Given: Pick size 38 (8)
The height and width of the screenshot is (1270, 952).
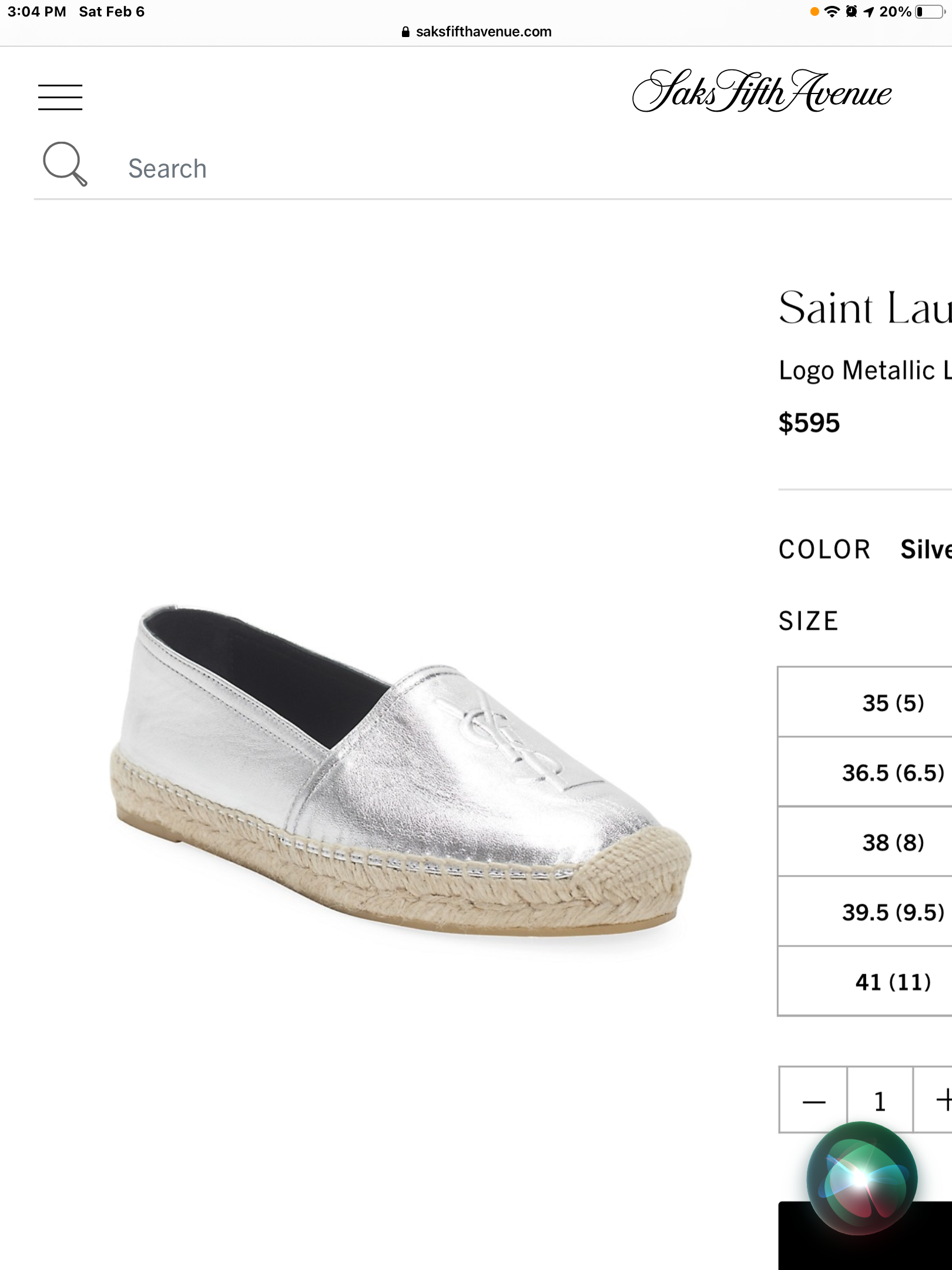Looking at the screenshot, I should (x=893, y=842).
